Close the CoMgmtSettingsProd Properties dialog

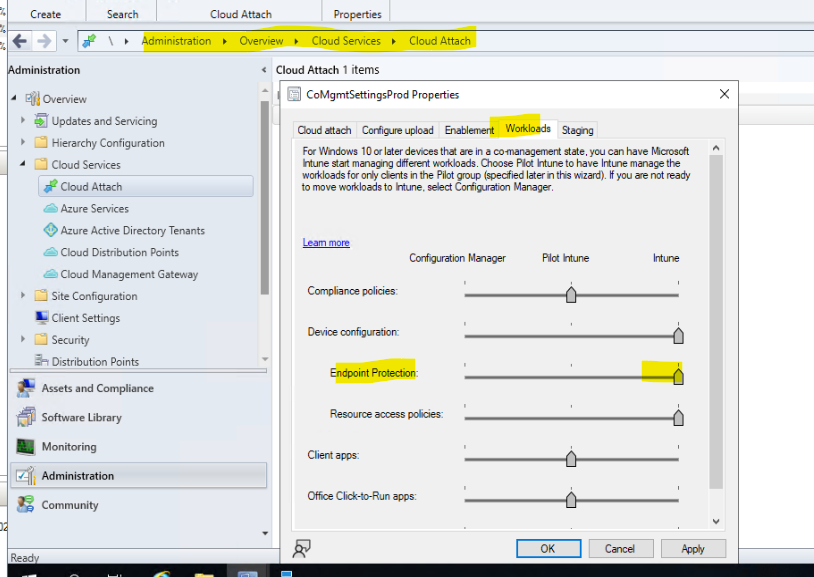pyautogui.click(x=724, y=94)
